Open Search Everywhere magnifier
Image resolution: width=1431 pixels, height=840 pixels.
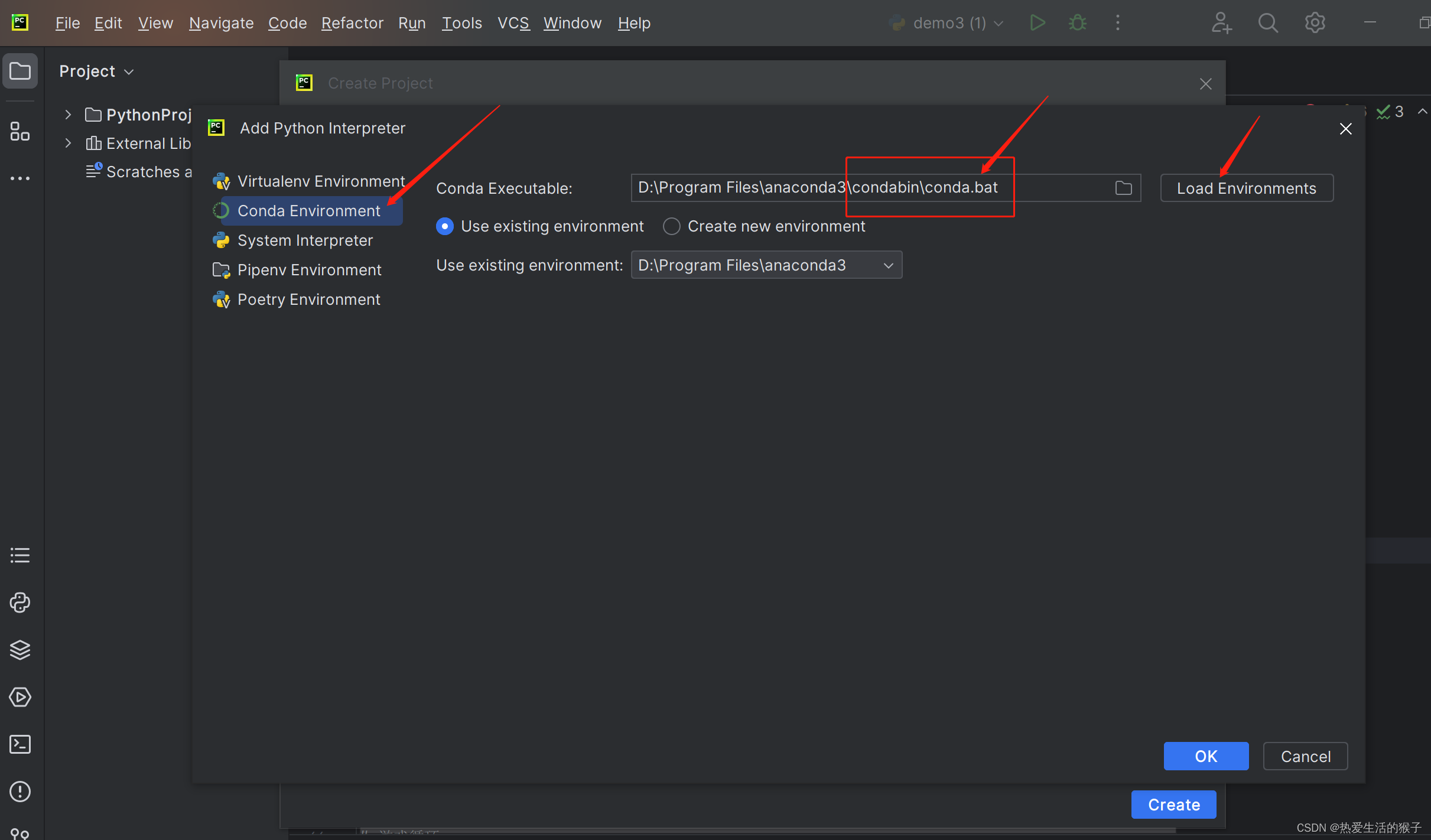1268,23
